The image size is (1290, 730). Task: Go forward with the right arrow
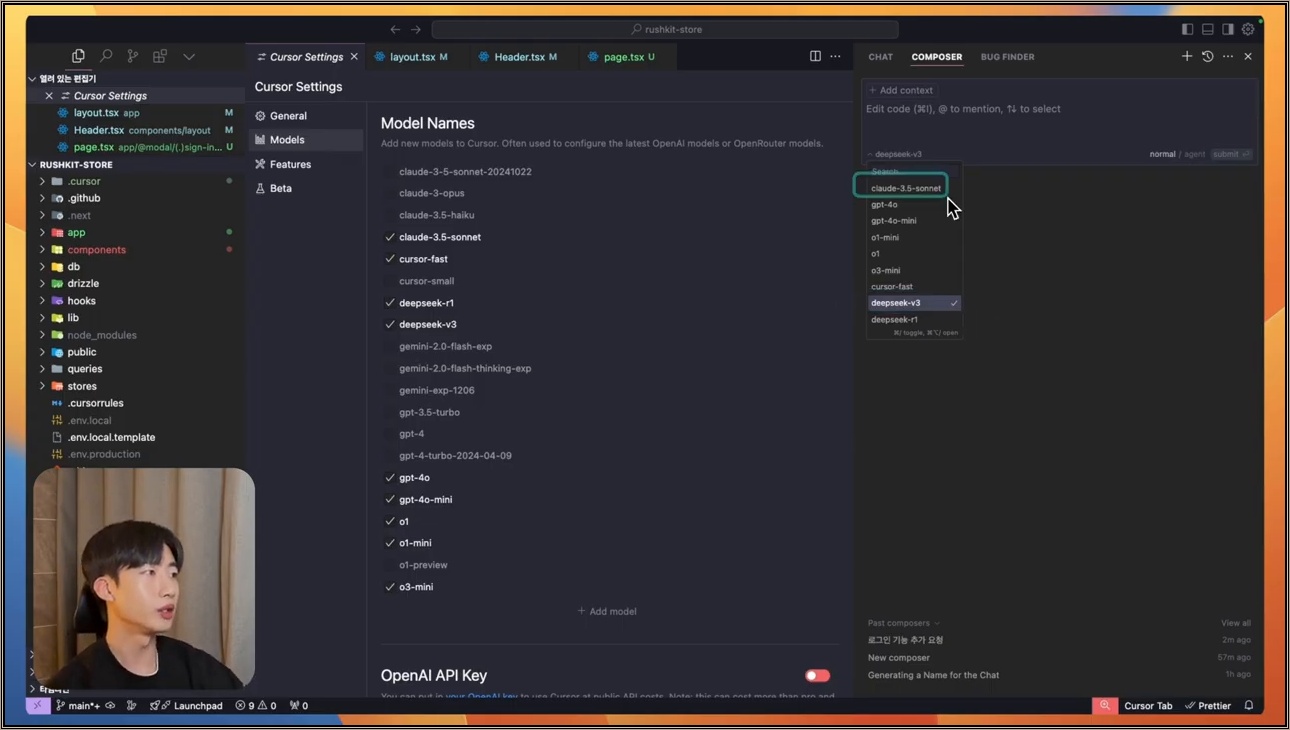click(x=416, y=29)
